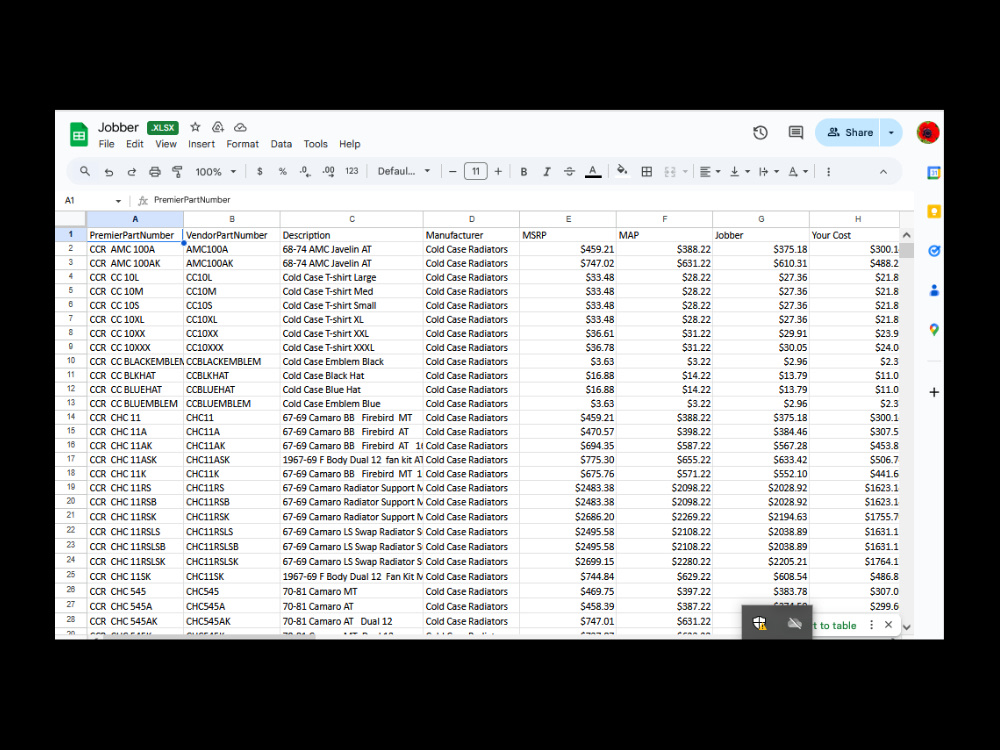Increase font size with plus button

coord(498,172)
